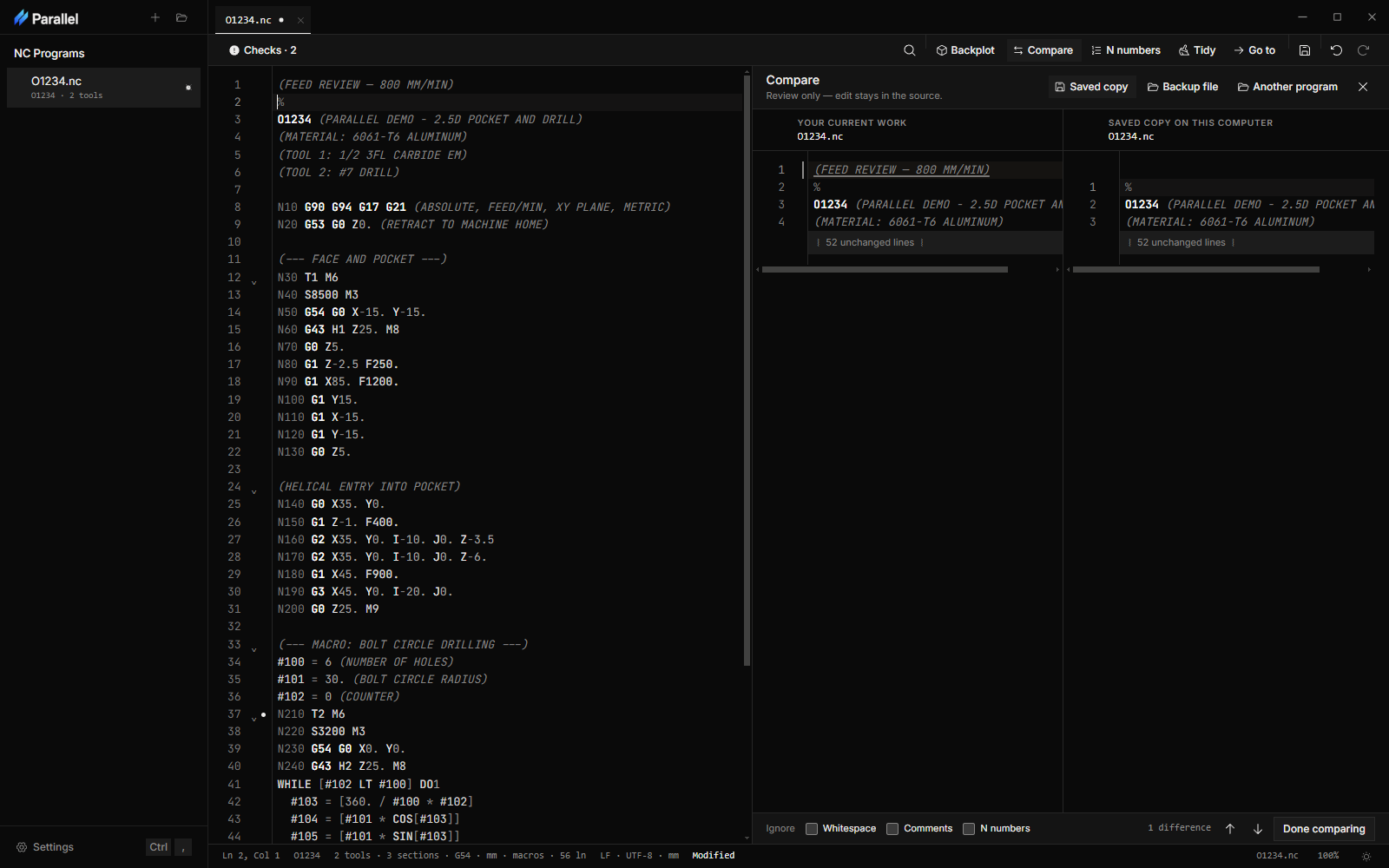Image resolution: width=1389 pixels, height=868 pixels.
Task: Redo the last undone edit
Action: [x=1364, y=50]
